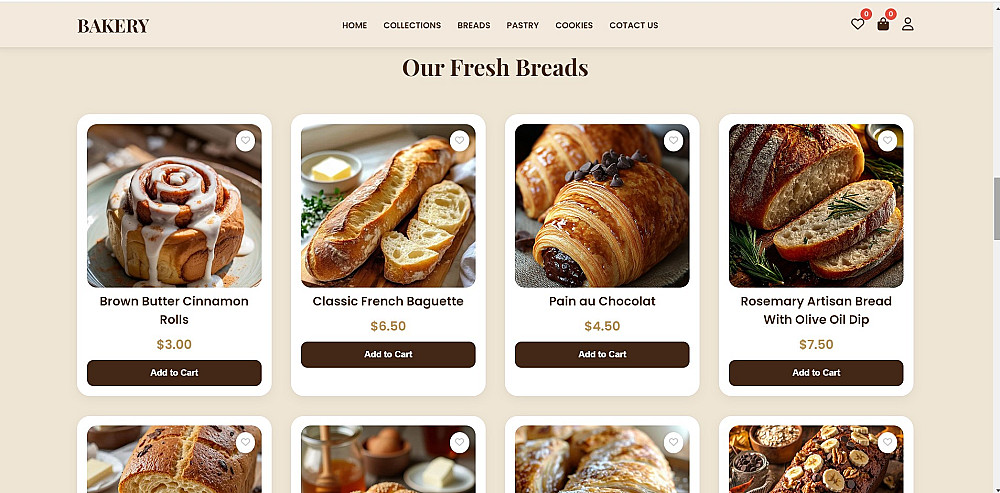The width and height of the screenshot is (1000, 493).
Task: Open the wishlist heart icon in header
Action: tap(857, 24)
